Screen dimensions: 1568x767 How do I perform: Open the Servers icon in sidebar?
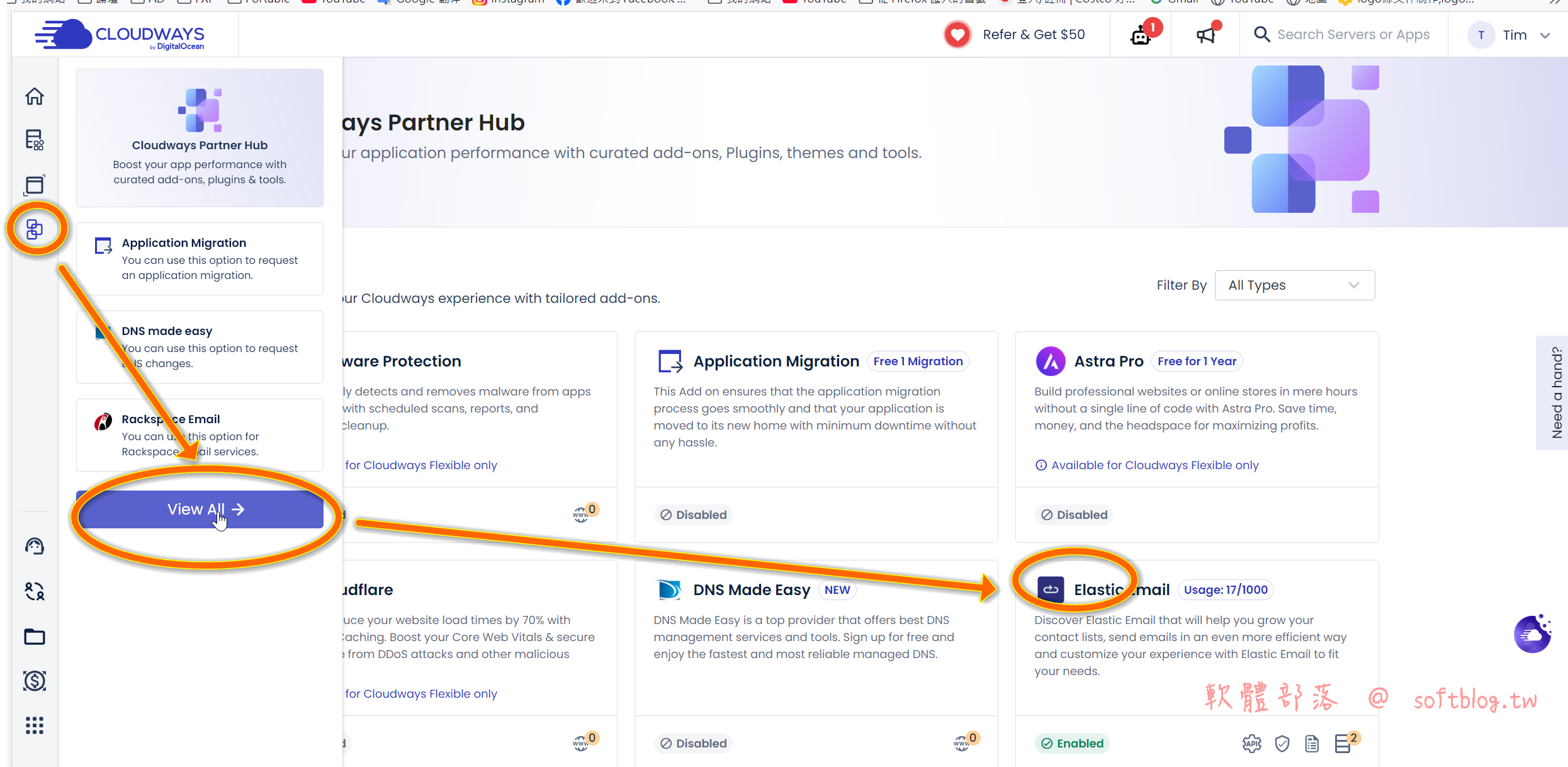tap(35, 140)
